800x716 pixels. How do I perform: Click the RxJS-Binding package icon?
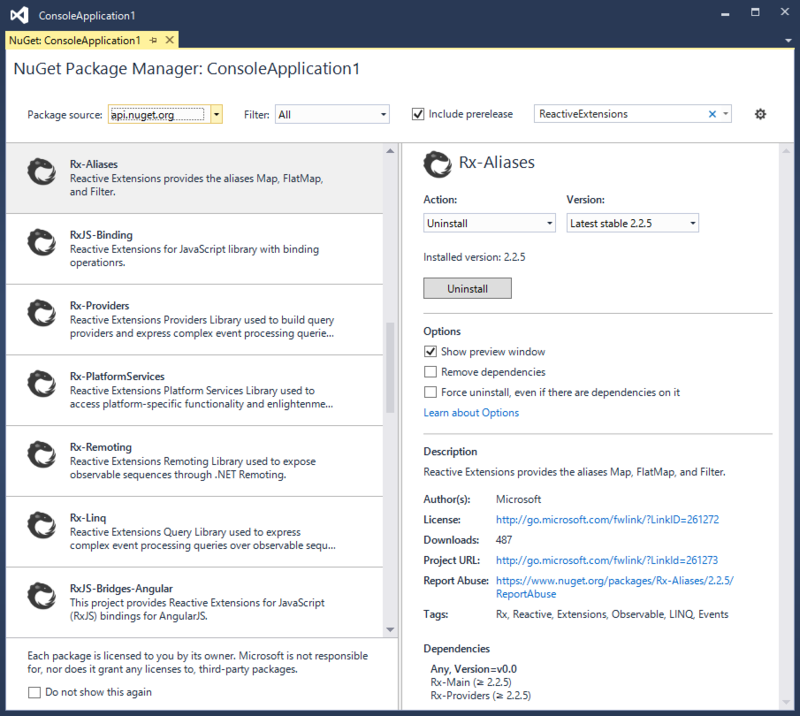41,242
